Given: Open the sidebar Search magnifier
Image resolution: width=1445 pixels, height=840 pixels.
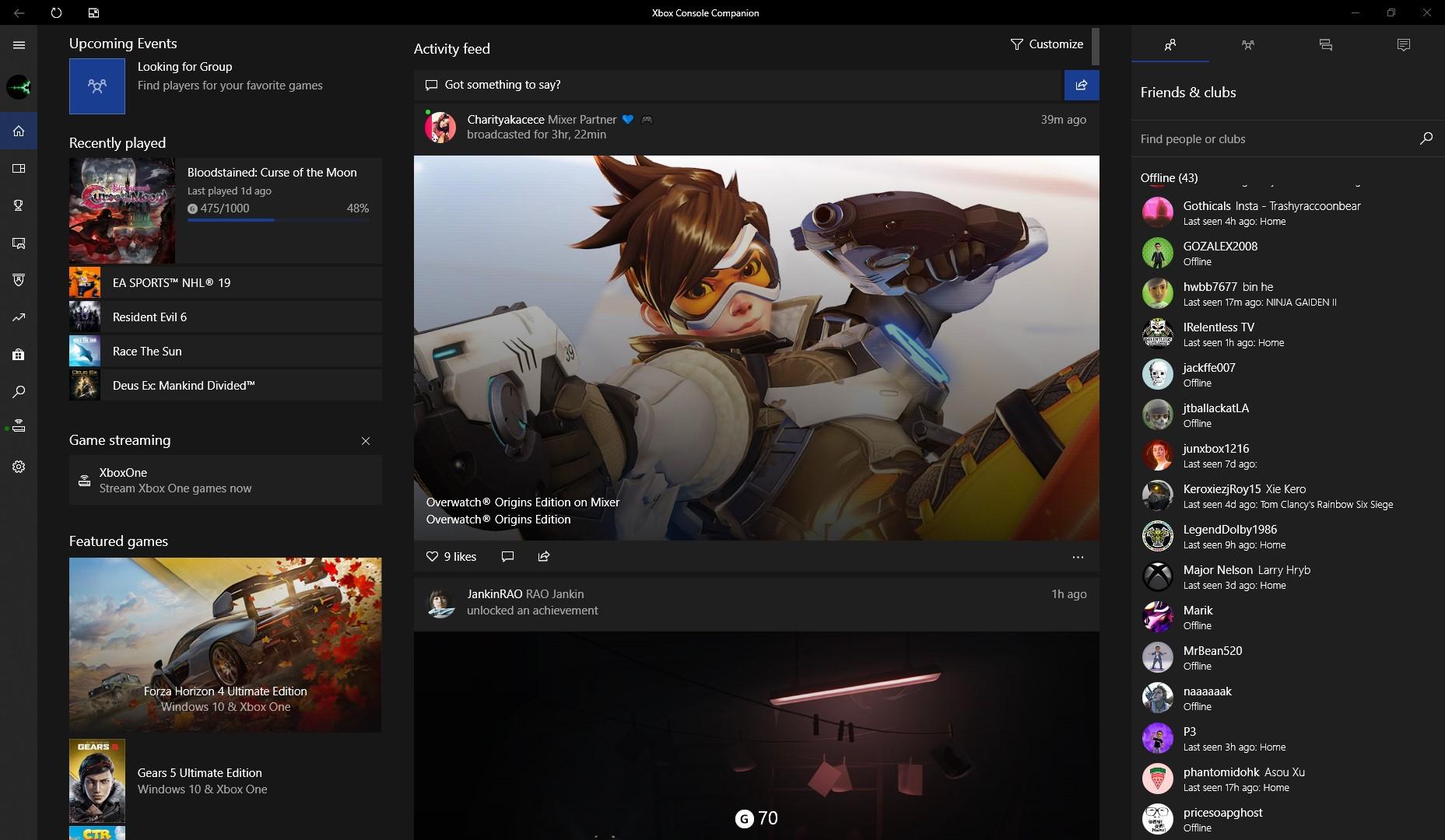Looking at the screenshot, I should coord(19,392).
